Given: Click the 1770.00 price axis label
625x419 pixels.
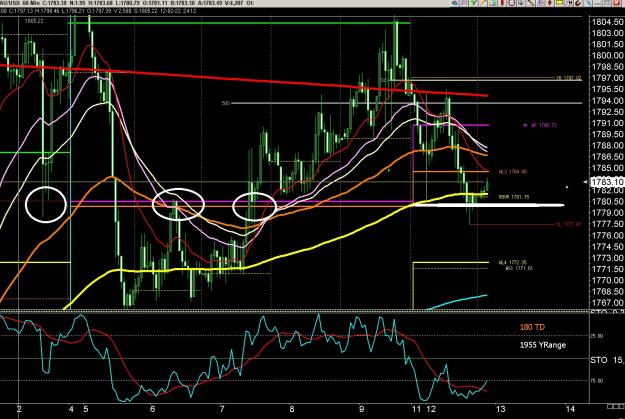Looking at the screenshot, I should click(x=607, y=280).
